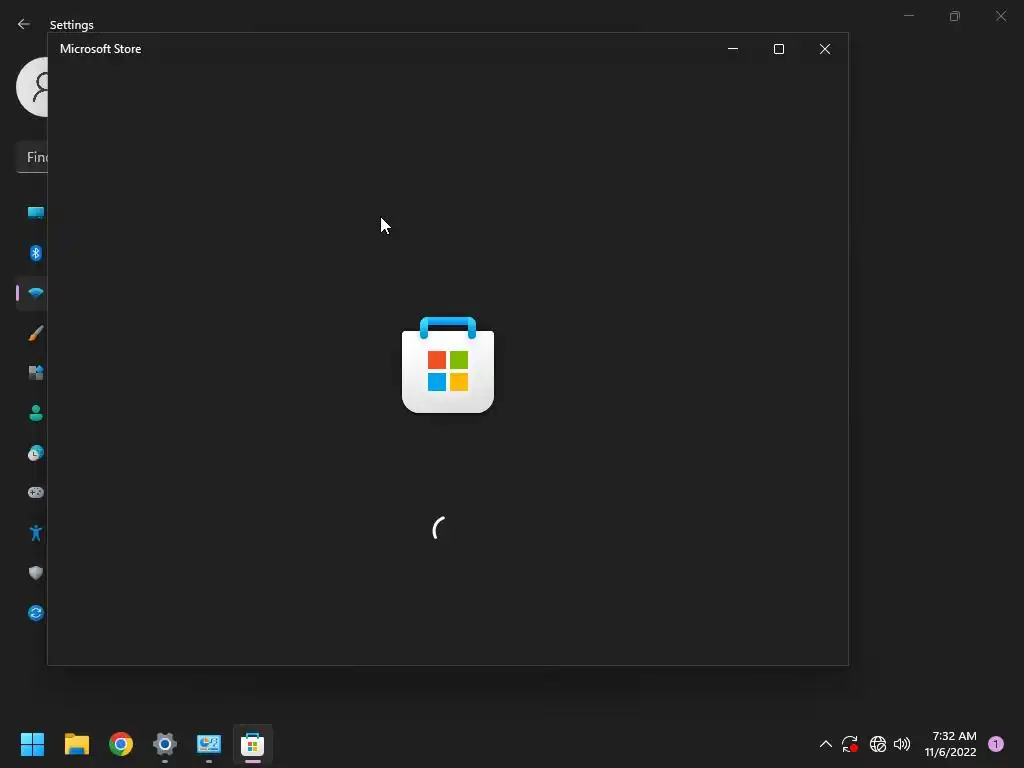Launch Google Chrome from the taskbar
This screenshot has width=1024, height=768.
(x=121, y=744)
